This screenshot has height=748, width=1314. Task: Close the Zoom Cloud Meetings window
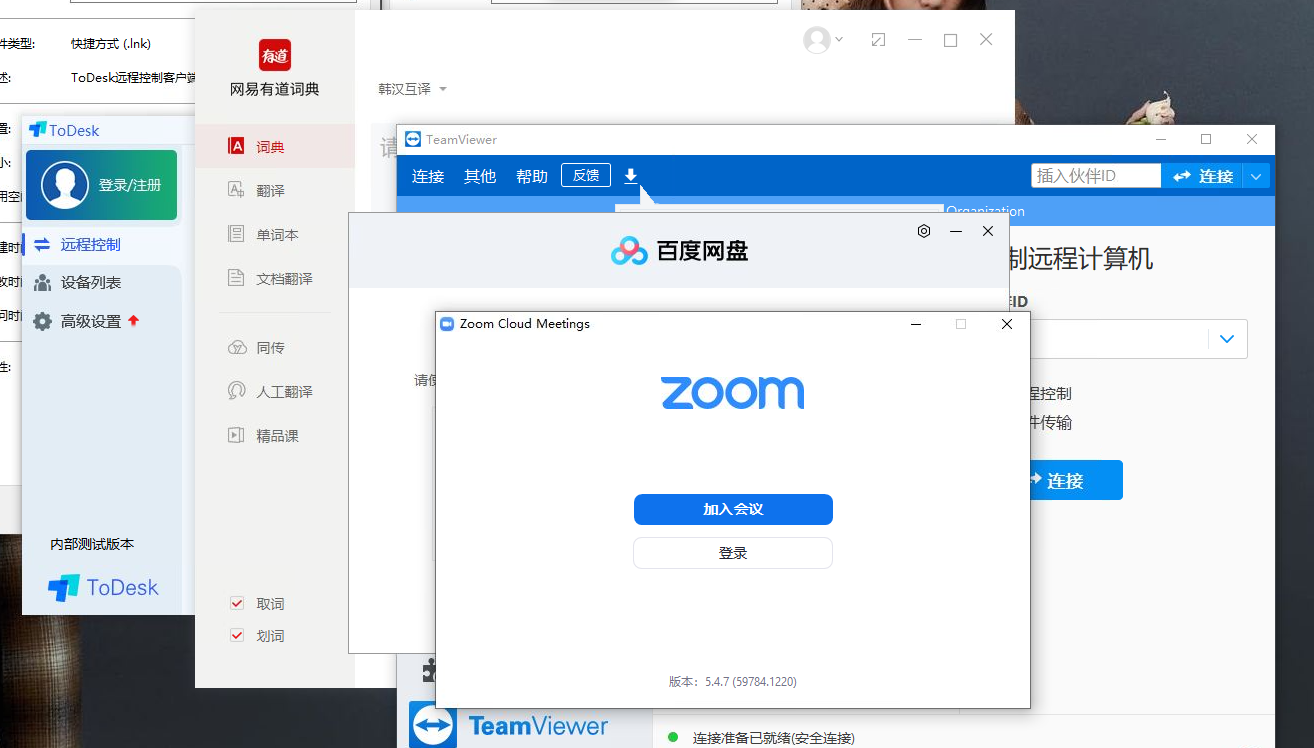[1007, 324]
